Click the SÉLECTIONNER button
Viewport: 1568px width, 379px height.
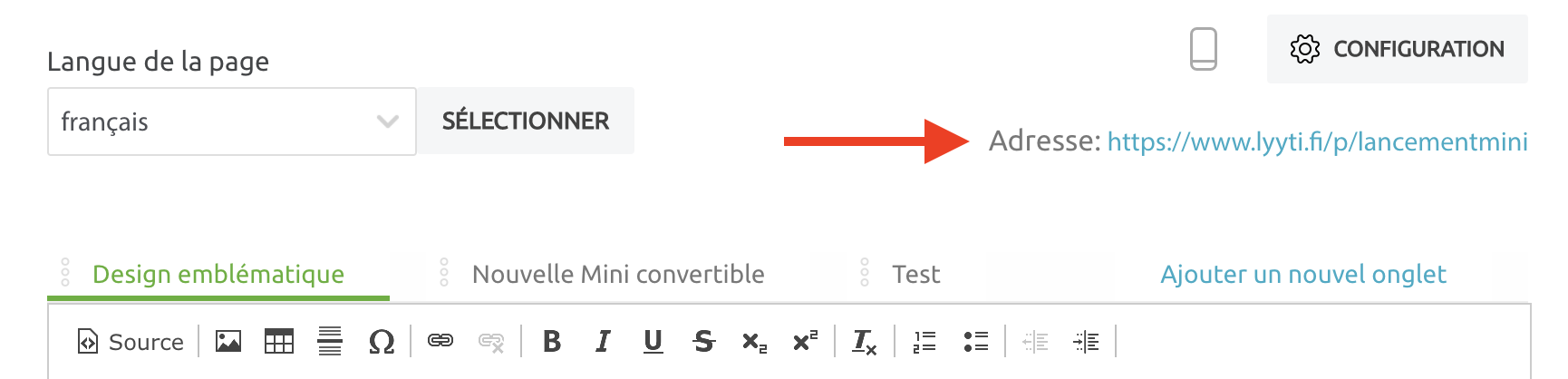(526, 121)
